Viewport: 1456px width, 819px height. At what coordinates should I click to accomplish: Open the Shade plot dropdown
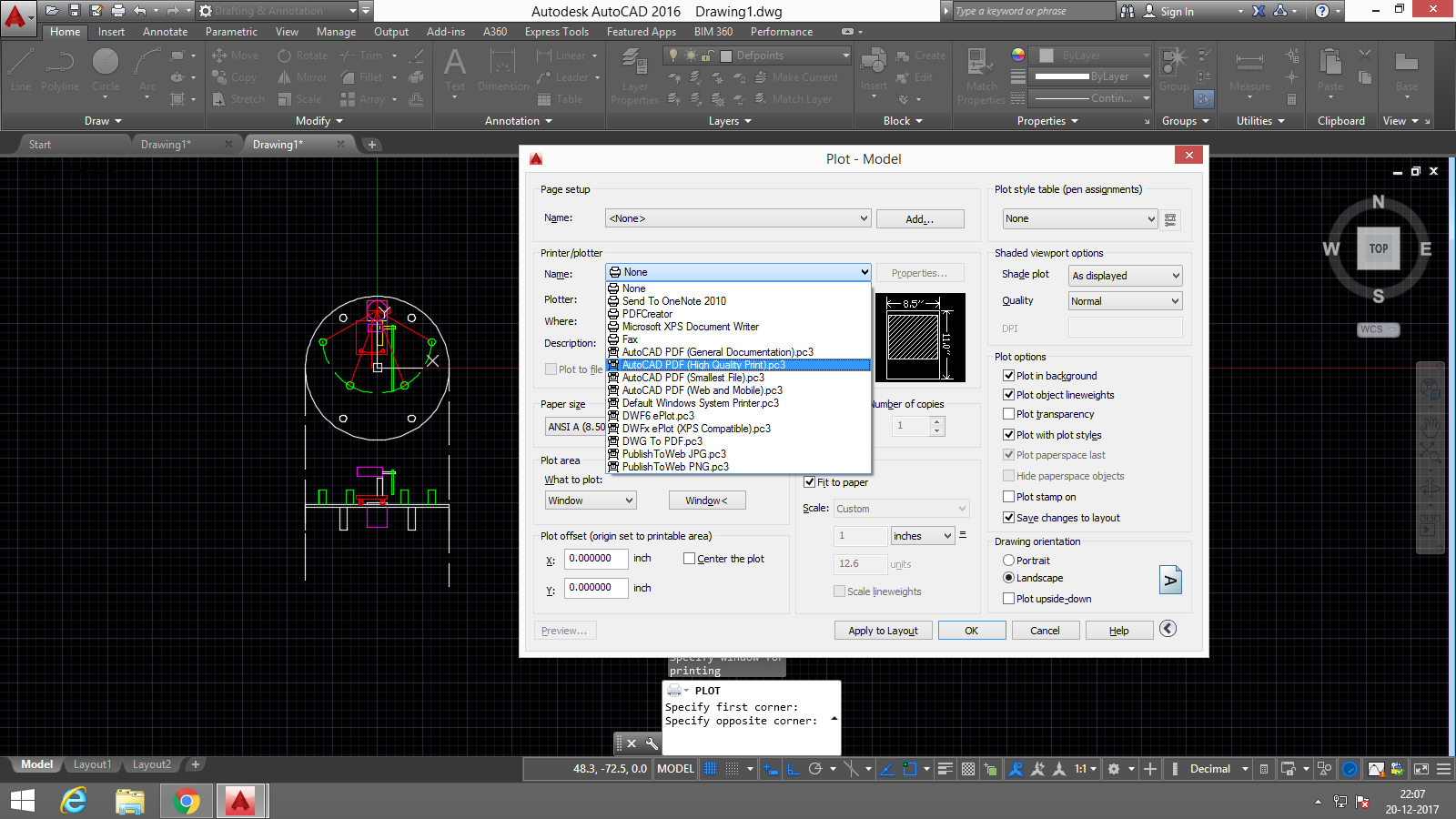(1126, 276)
